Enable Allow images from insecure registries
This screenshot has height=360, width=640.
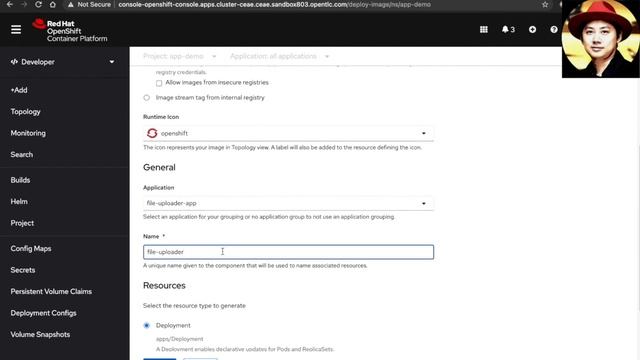click(x=159, y=83)
